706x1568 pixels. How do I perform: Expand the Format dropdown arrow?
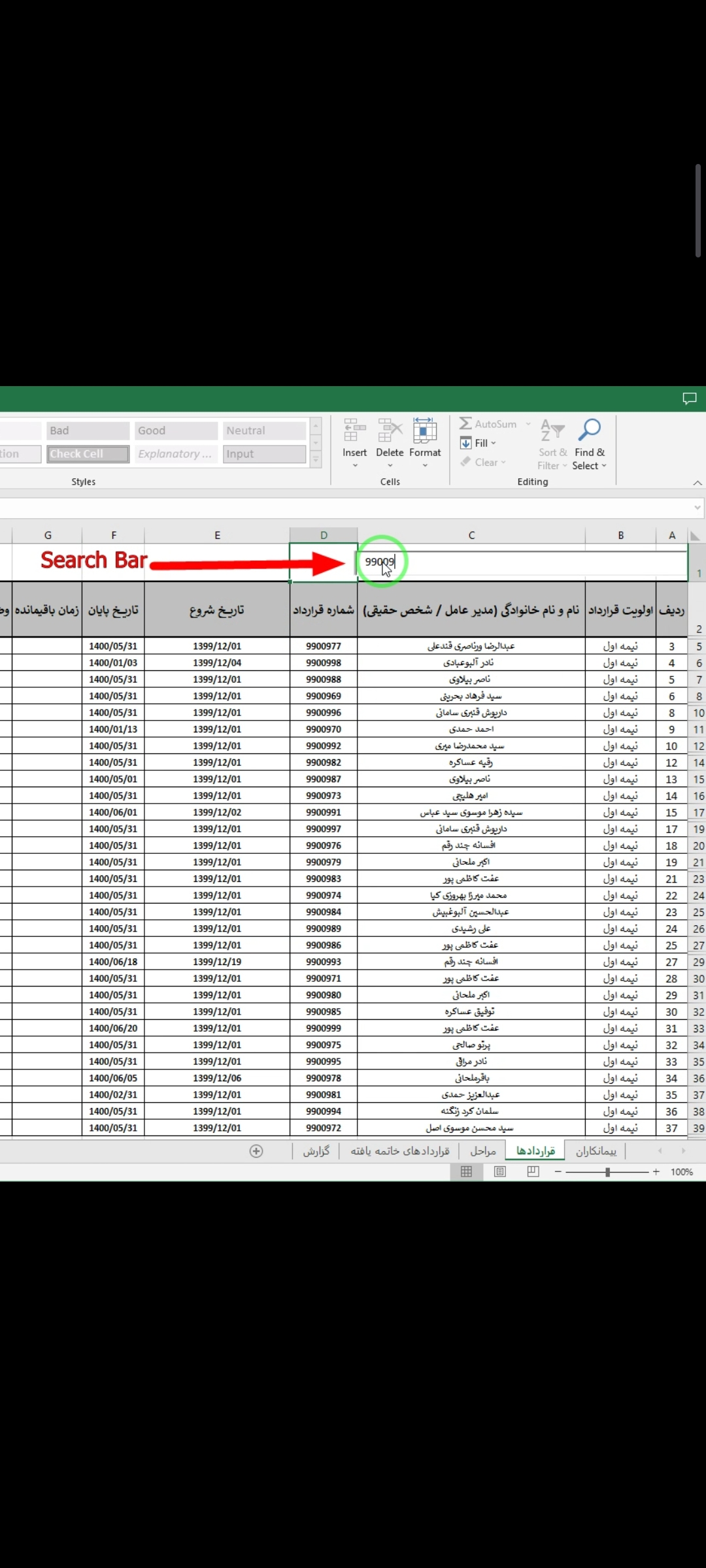[425, 466]
